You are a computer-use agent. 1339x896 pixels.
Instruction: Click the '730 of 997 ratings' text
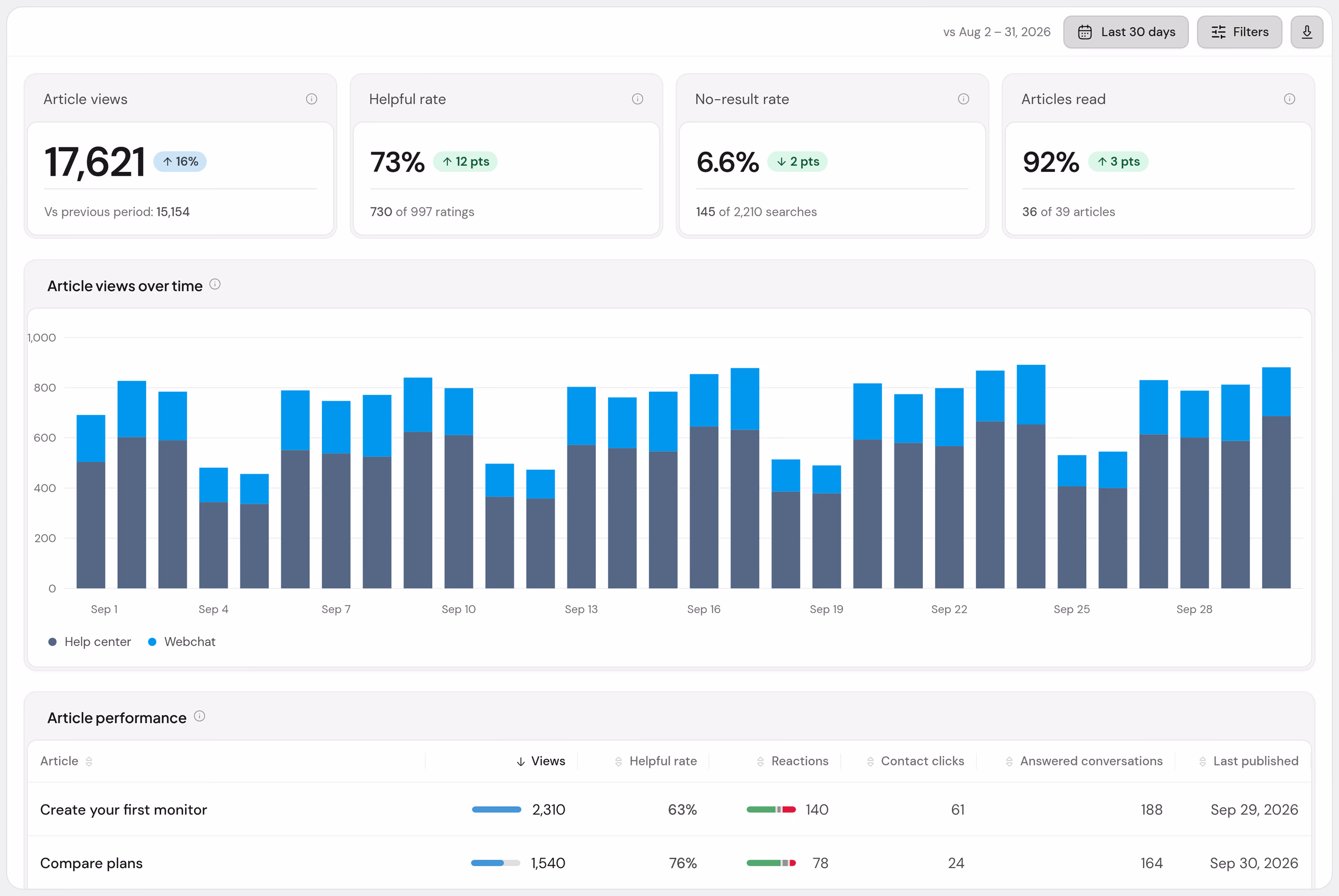pyautogui.click(x=422, y=212)
